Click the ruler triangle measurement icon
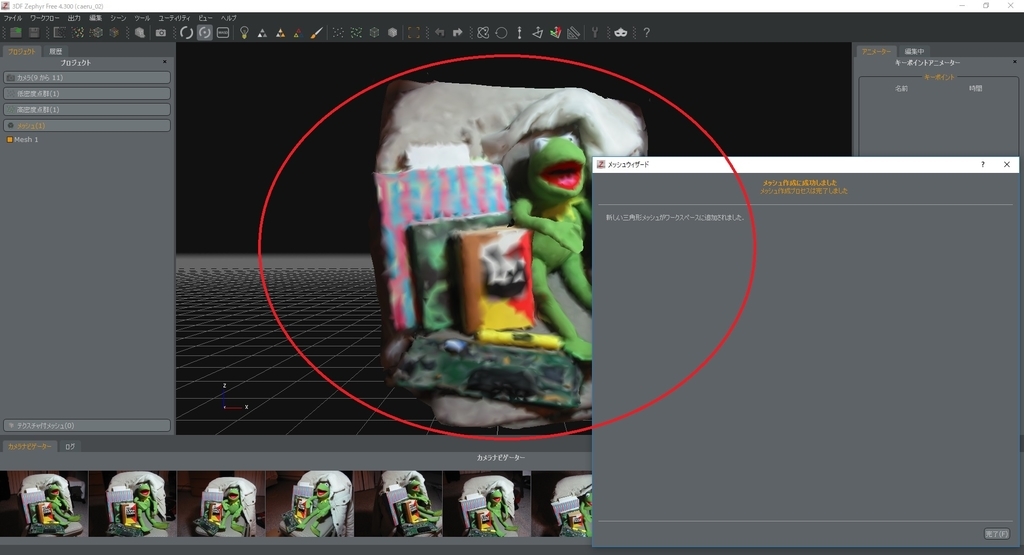This screenshot has width=1024, height=555. click(x=573, y=33)
